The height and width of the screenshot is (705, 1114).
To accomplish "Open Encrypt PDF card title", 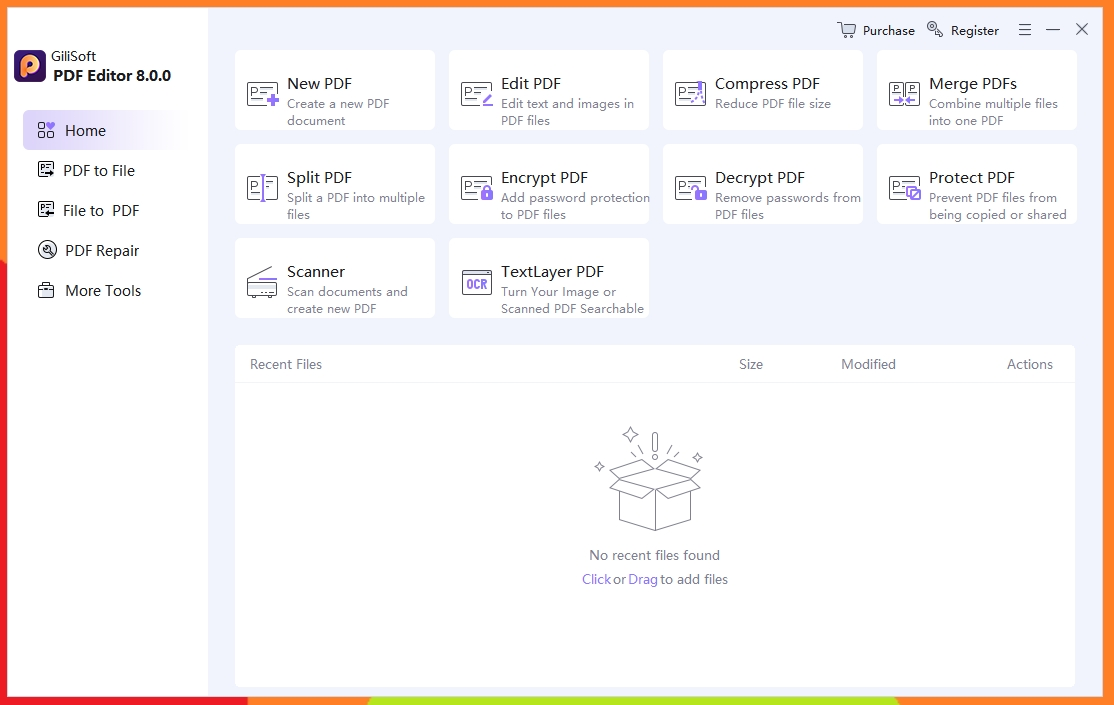I will 544,178.
